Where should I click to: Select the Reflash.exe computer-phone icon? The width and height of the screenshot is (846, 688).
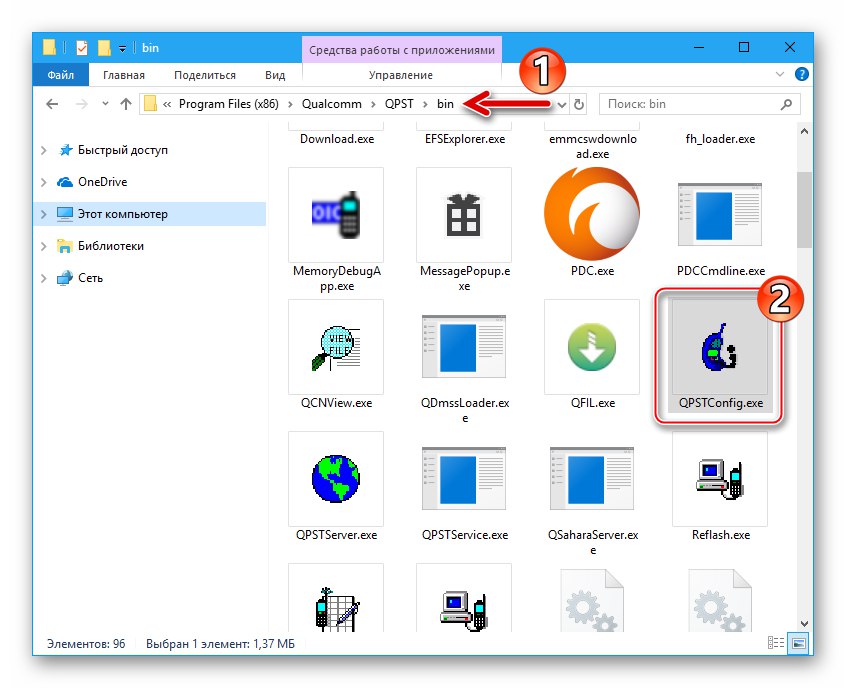pyautogui.click(x=720, y=479)
